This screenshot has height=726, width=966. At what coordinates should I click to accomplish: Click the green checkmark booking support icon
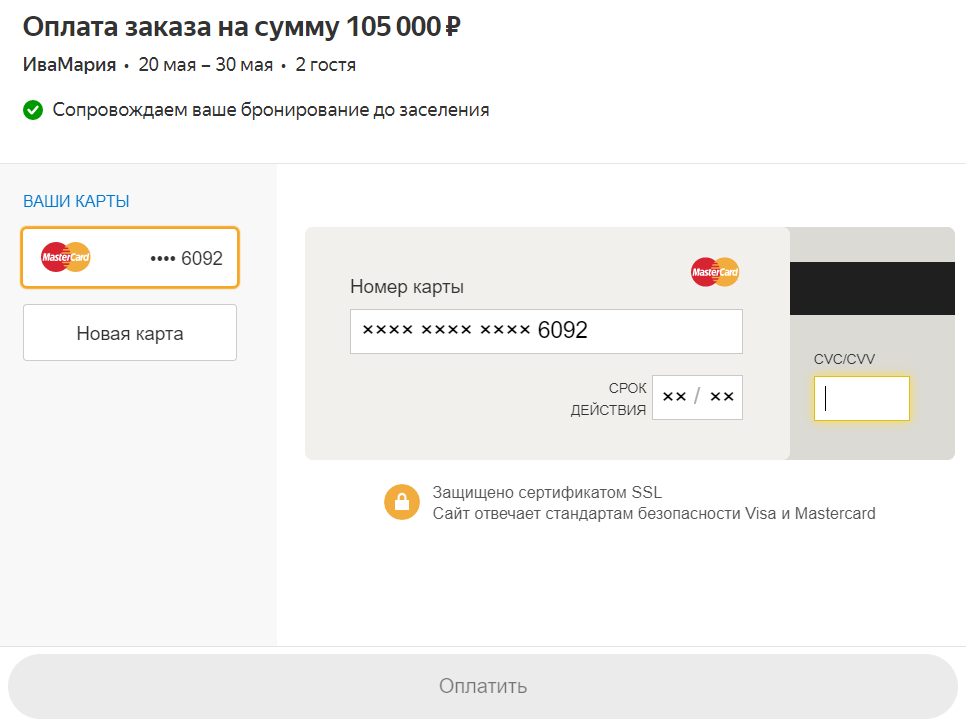pyautogui.click(x=33, y=110)
